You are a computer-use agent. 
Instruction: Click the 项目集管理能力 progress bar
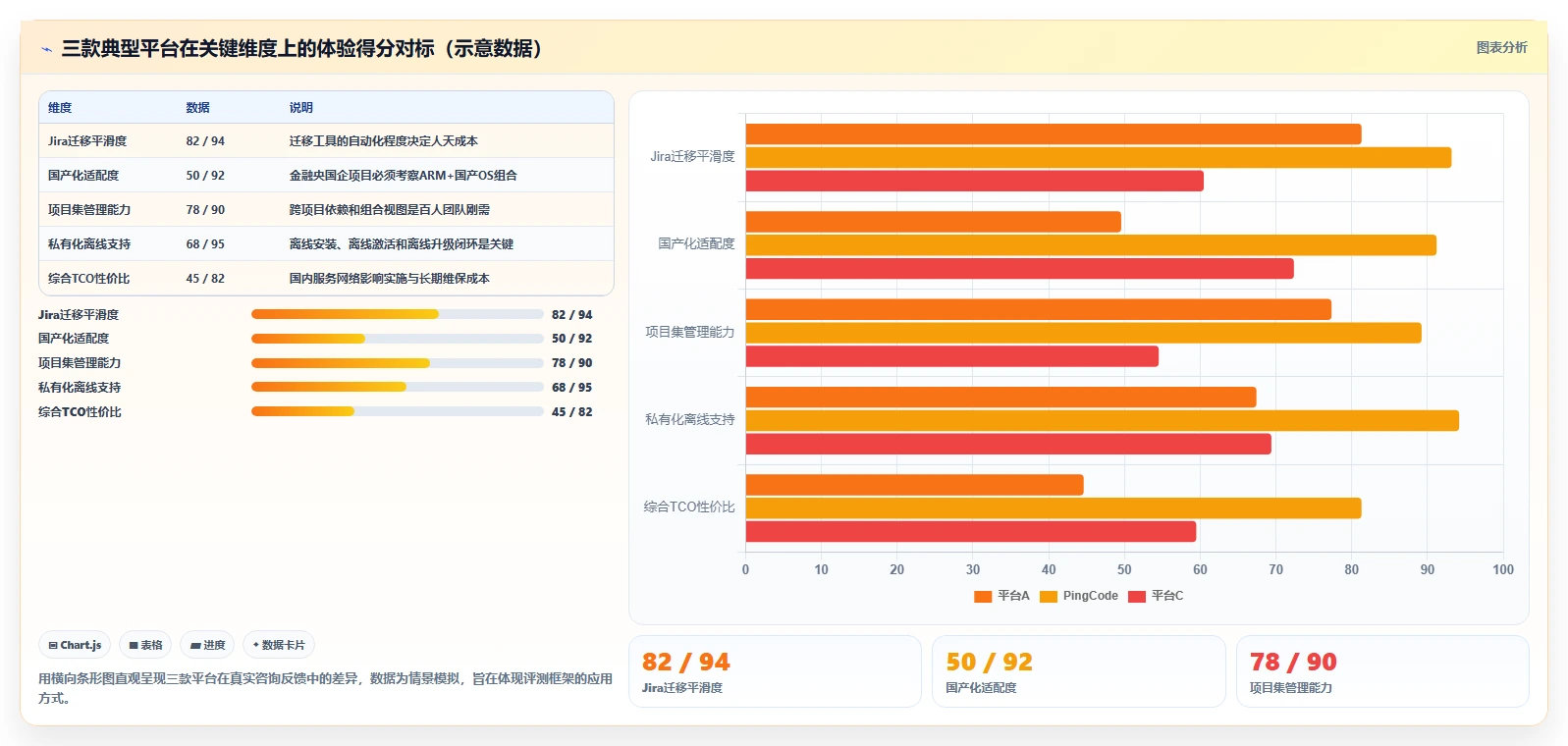(398, 363)
